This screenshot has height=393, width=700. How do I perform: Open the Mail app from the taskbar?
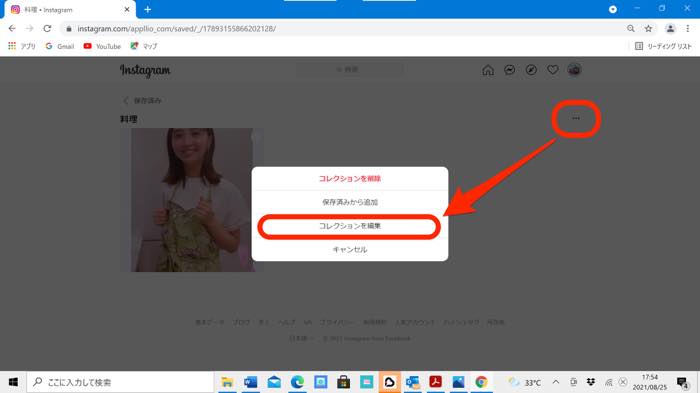[274, 382]
